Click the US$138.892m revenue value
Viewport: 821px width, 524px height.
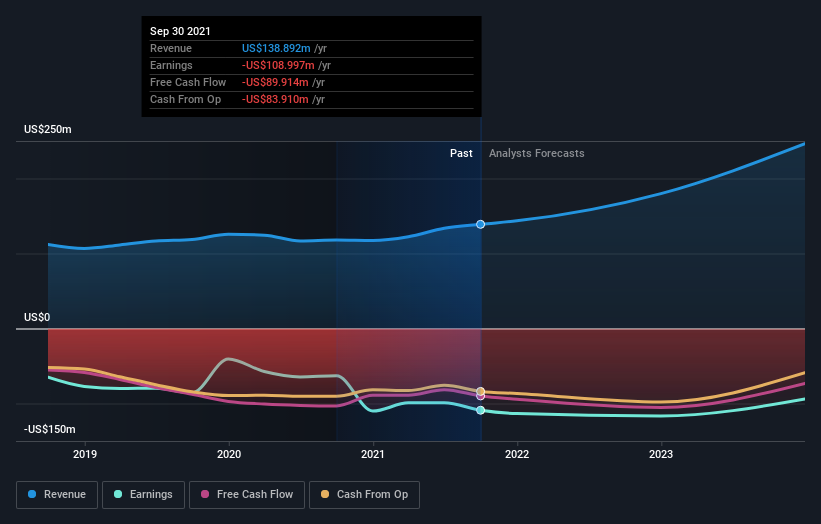pos(276,48)
